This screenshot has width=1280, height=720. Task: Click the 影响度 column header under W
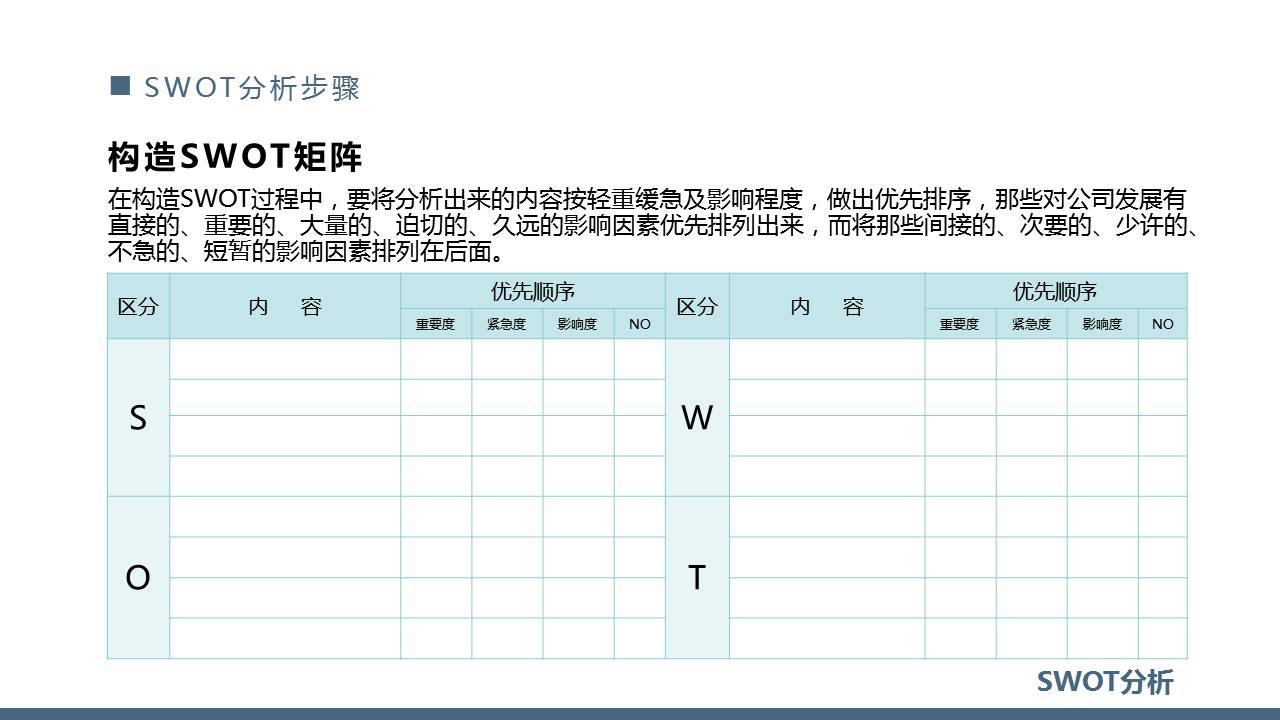(1101, 324)
